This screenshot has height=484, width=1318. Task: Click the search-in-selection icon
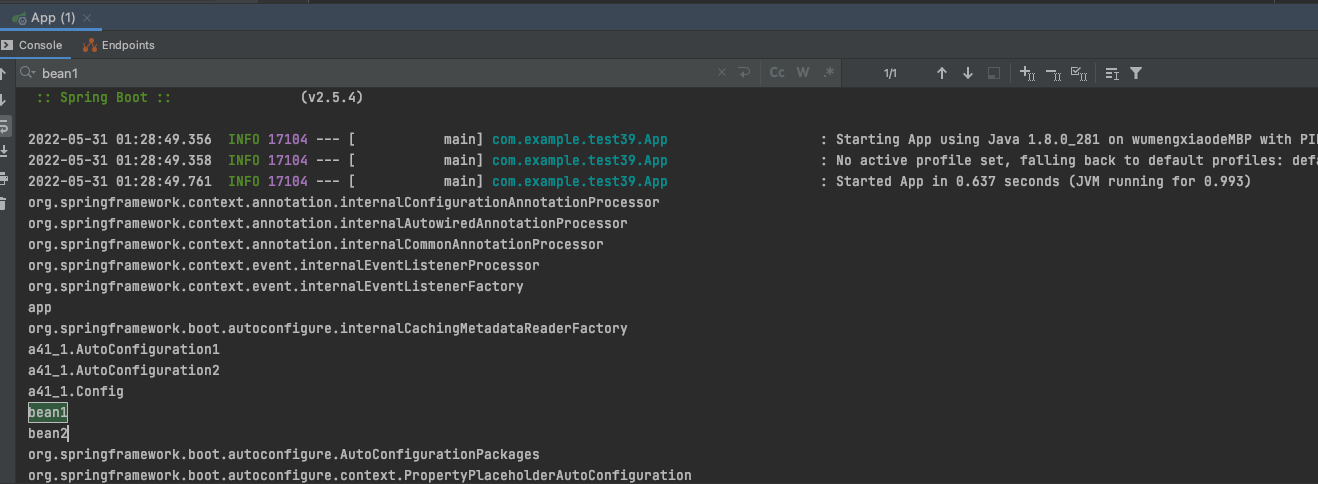click(x=994, y=73)
